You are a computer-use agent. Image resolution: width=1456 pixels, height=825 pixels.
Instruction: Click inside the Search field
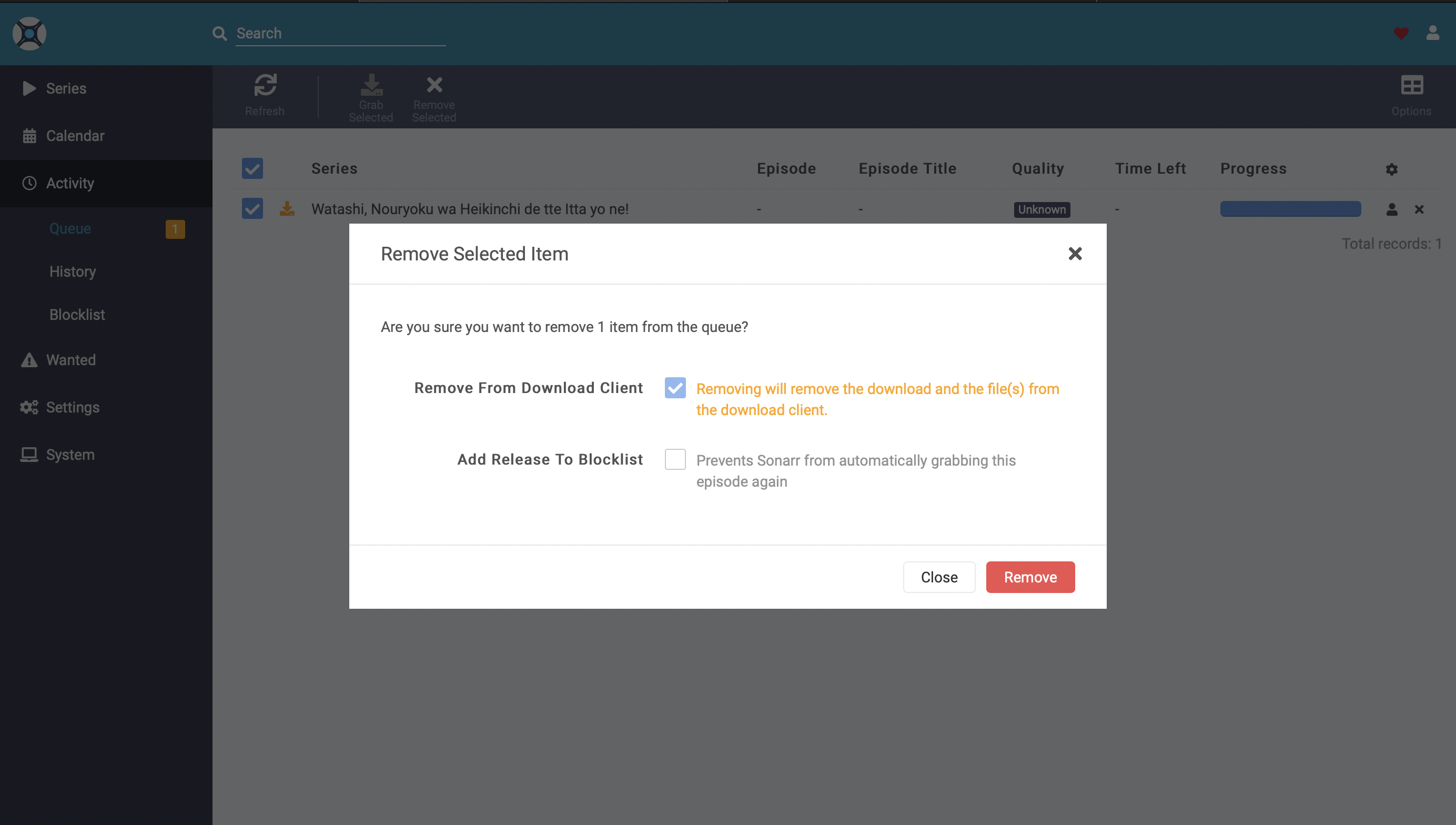click(340, 33)
